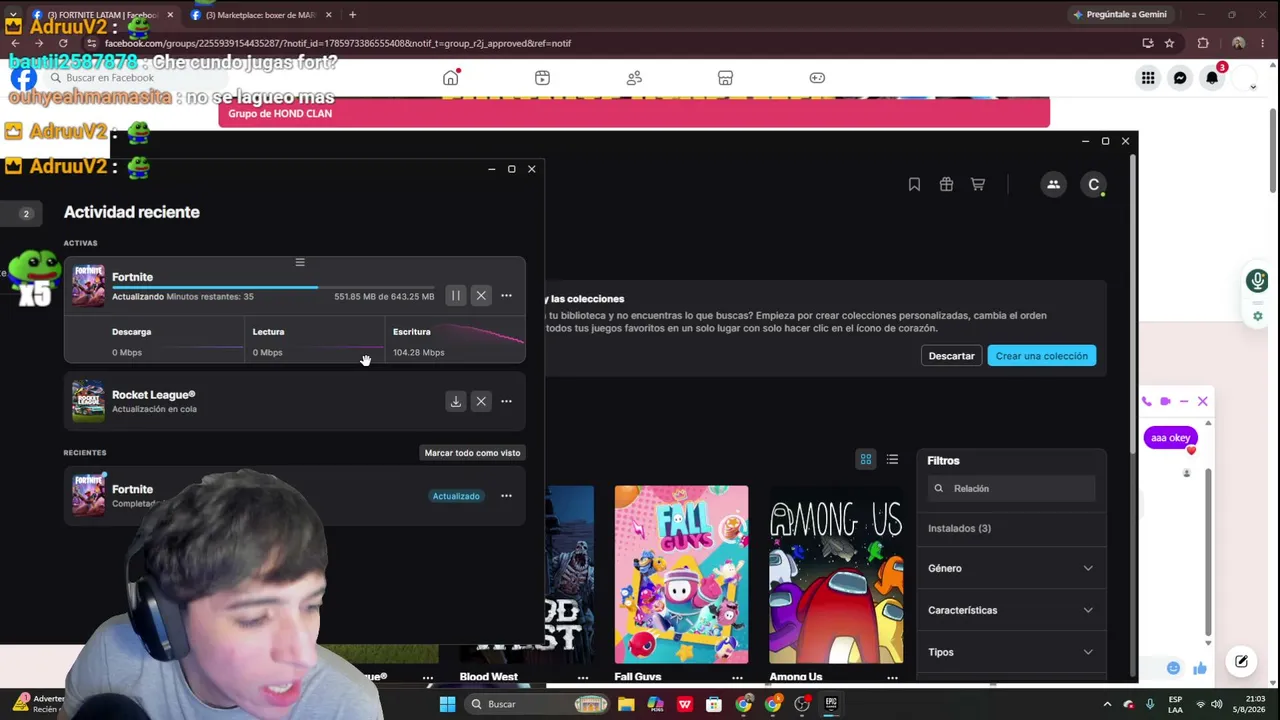Go back to the previous browser page
This screenshot has width=1280, height=720.
[x=15, y=43]
